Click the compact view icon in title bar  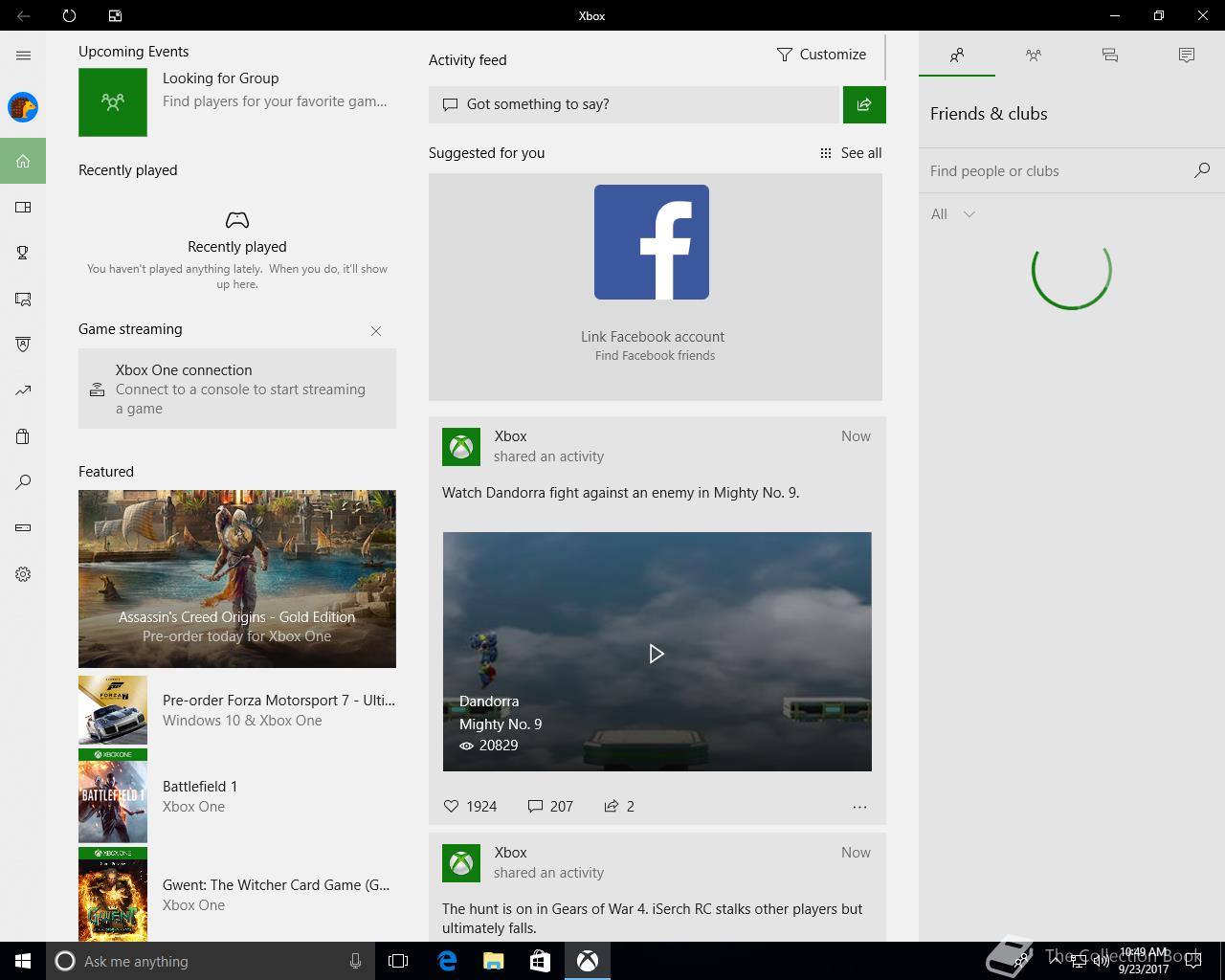pos(115,15)
